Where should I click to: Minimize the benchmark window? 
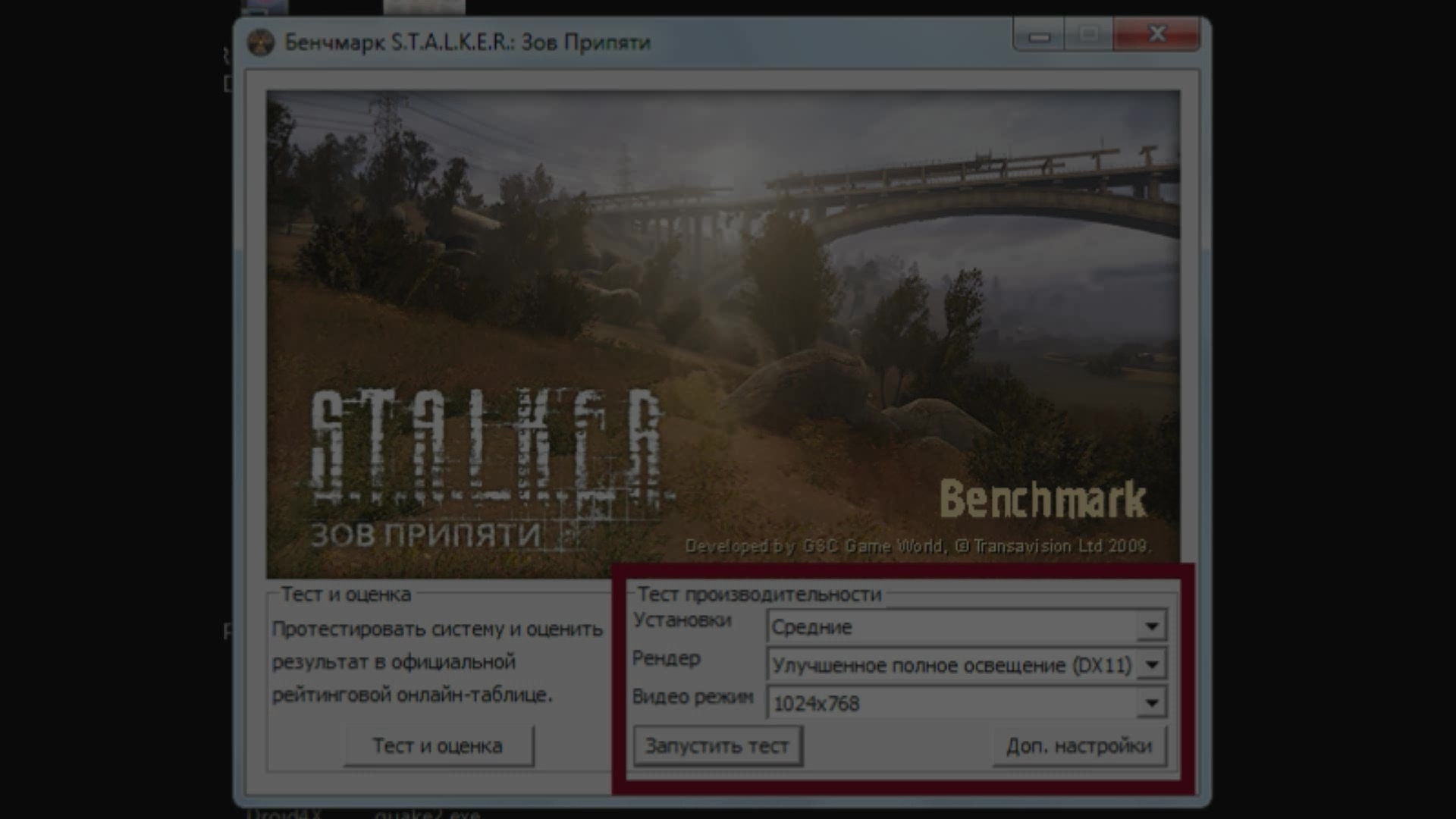pos(1039,35)
